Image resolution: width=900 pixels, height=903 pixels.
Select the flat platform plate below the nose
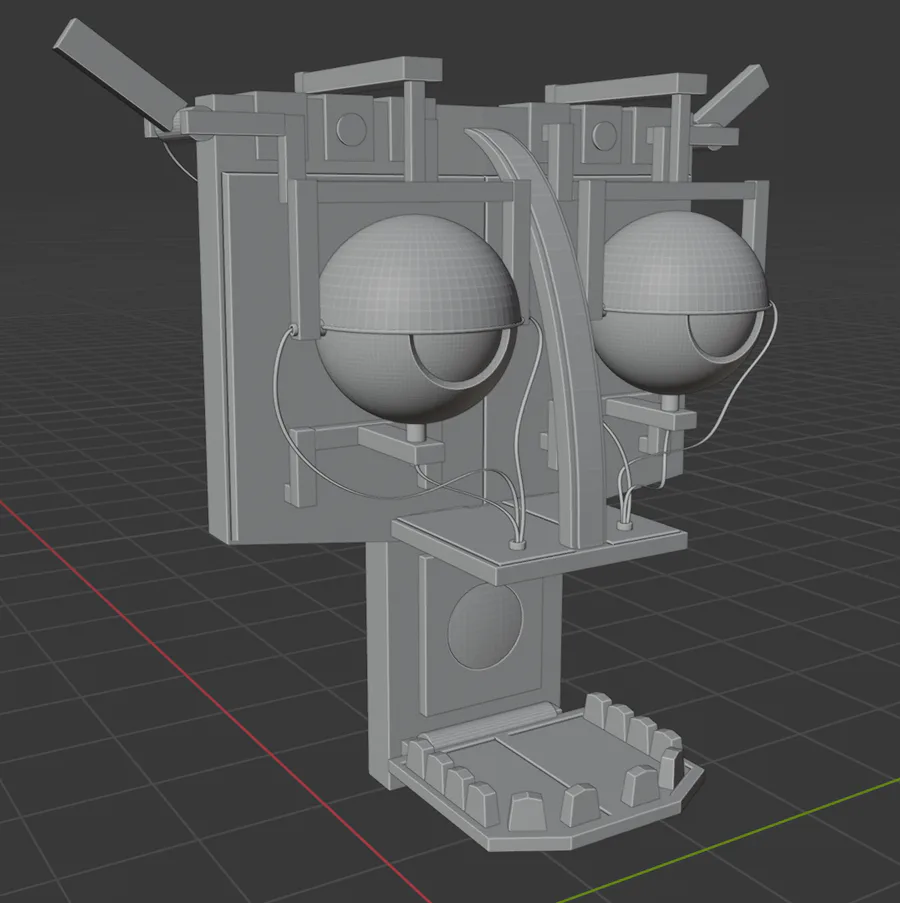(x=538, y=538)
